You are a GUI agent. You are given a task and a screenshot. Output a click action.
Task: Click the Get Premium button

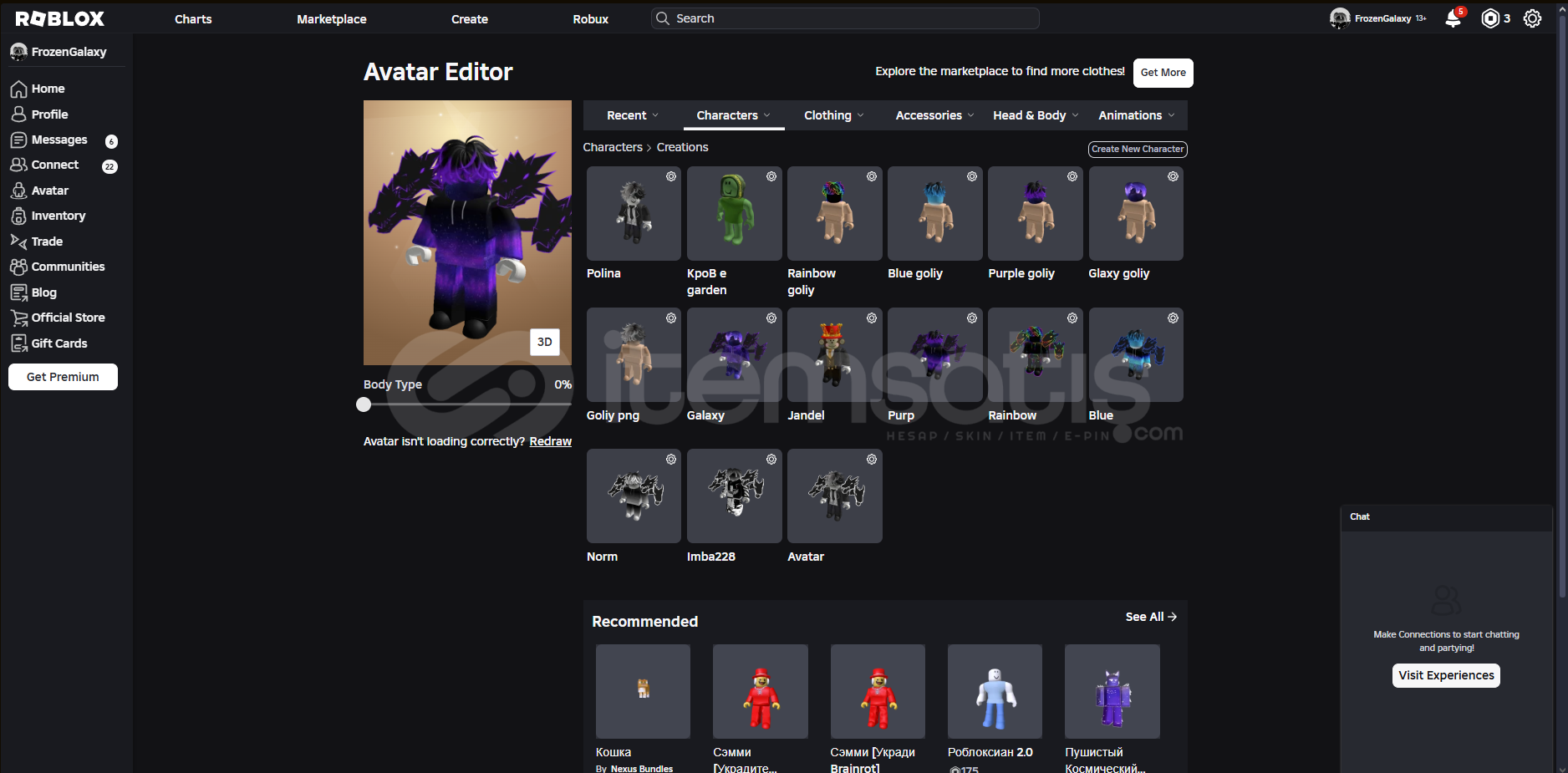(63, 377)
